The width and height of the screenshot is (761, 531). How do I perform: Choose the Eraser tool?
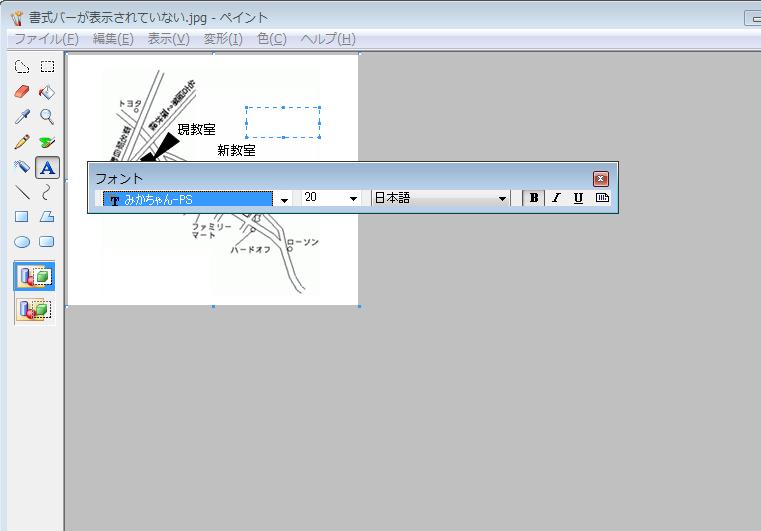[x=22, y=92]
